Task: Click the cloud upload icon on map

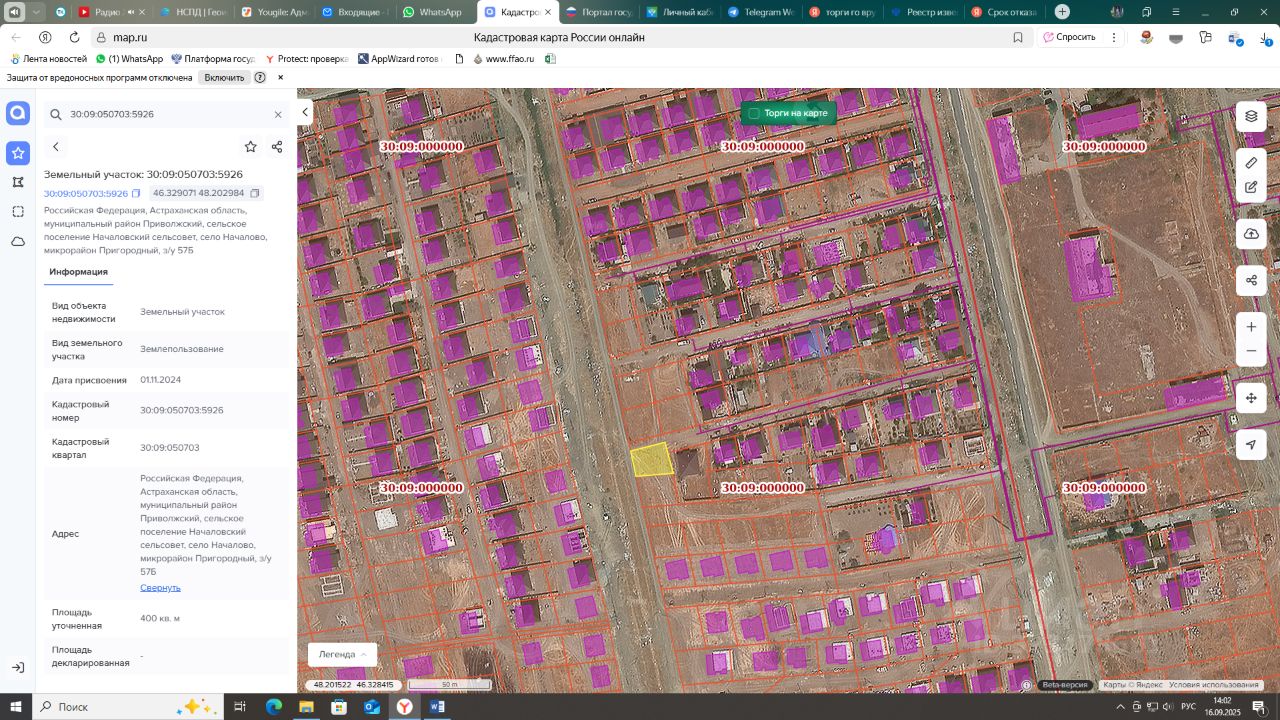Action: coord(1251,234)
